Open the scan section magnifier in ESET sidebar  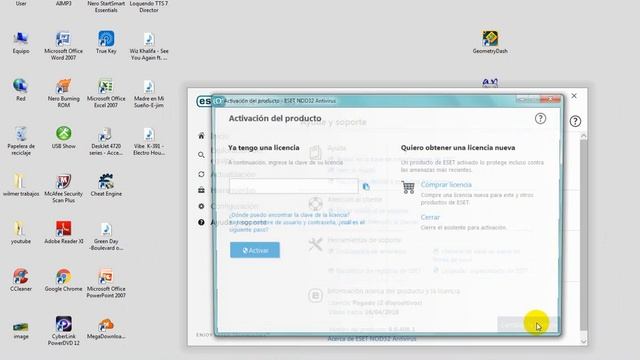(201, 155)
